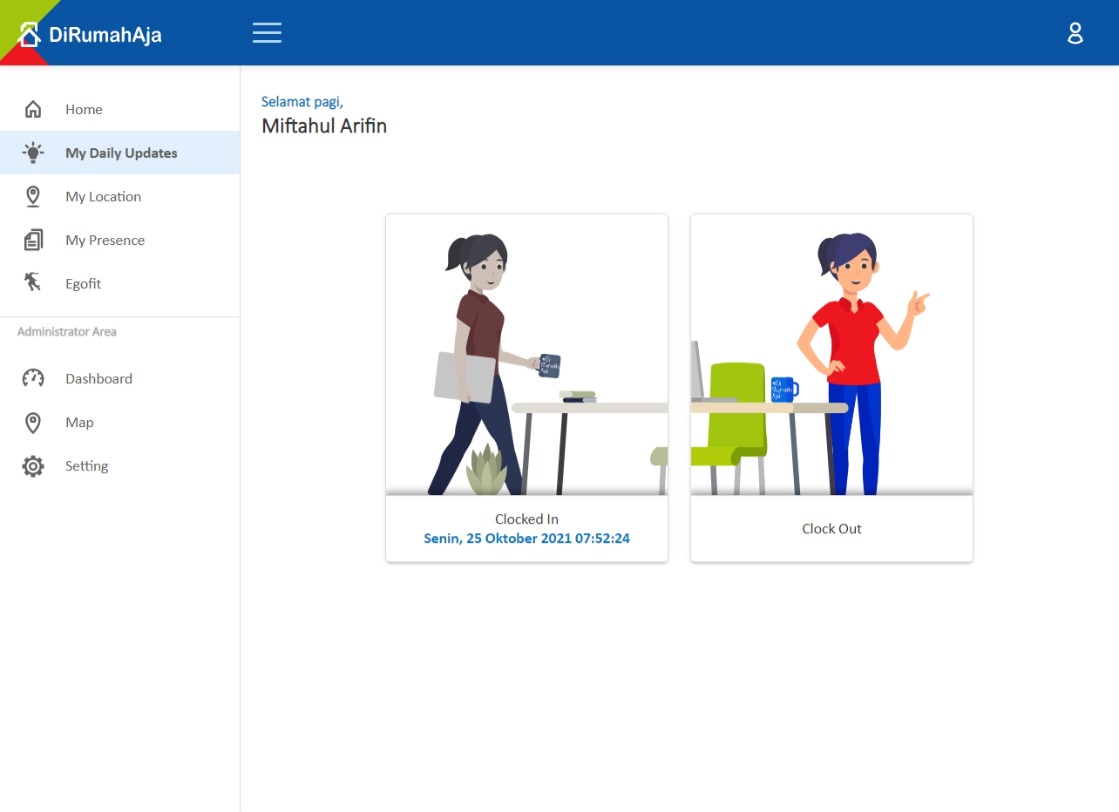1119x812 pixels.
Task: Click the DiRumahAja brand name text
Action: (x=105, y=35)
